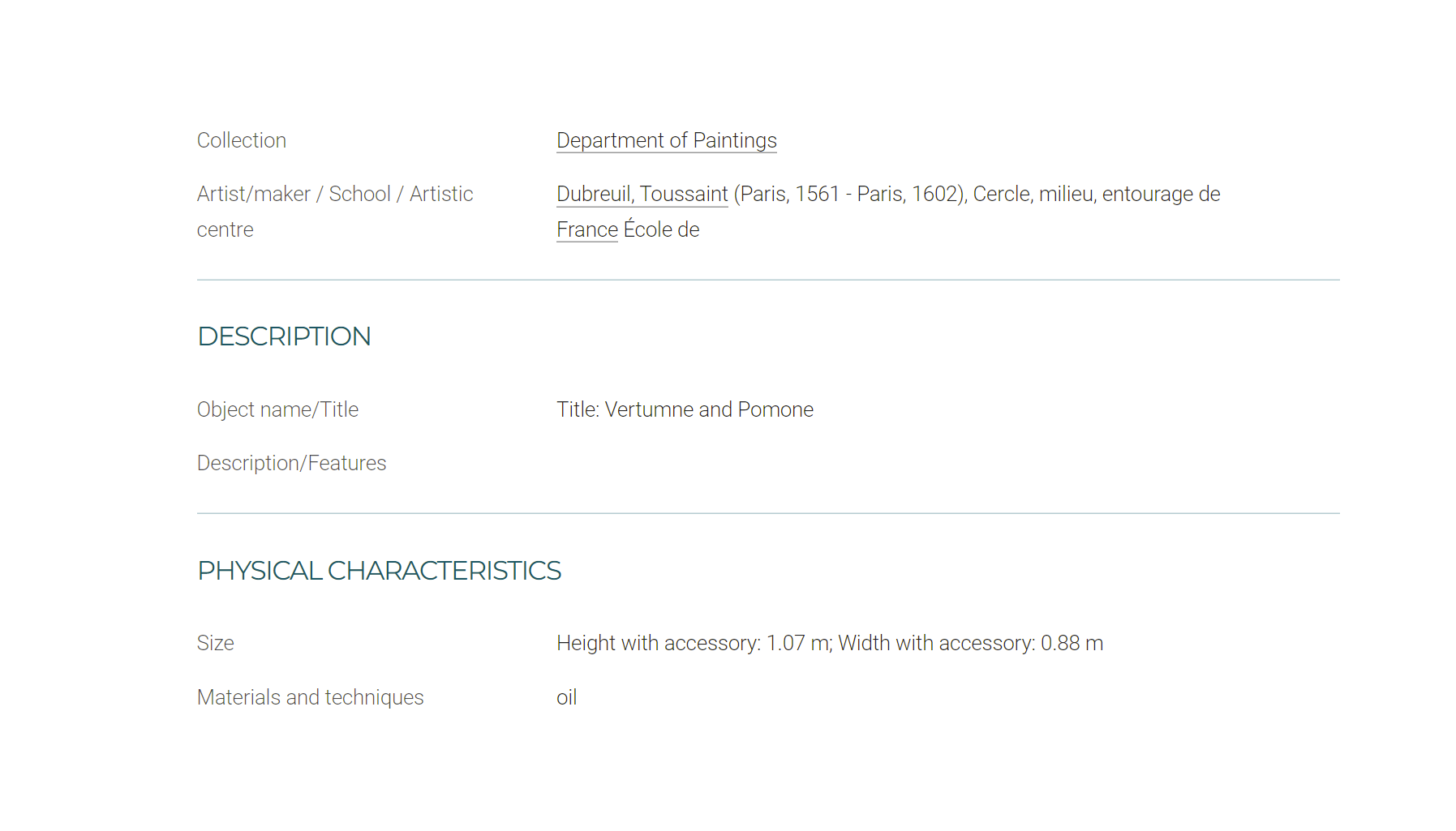Open the Dubreuil, Toussaint artist link
This screenshot has height=831, width=1456.
coord(642,194)
